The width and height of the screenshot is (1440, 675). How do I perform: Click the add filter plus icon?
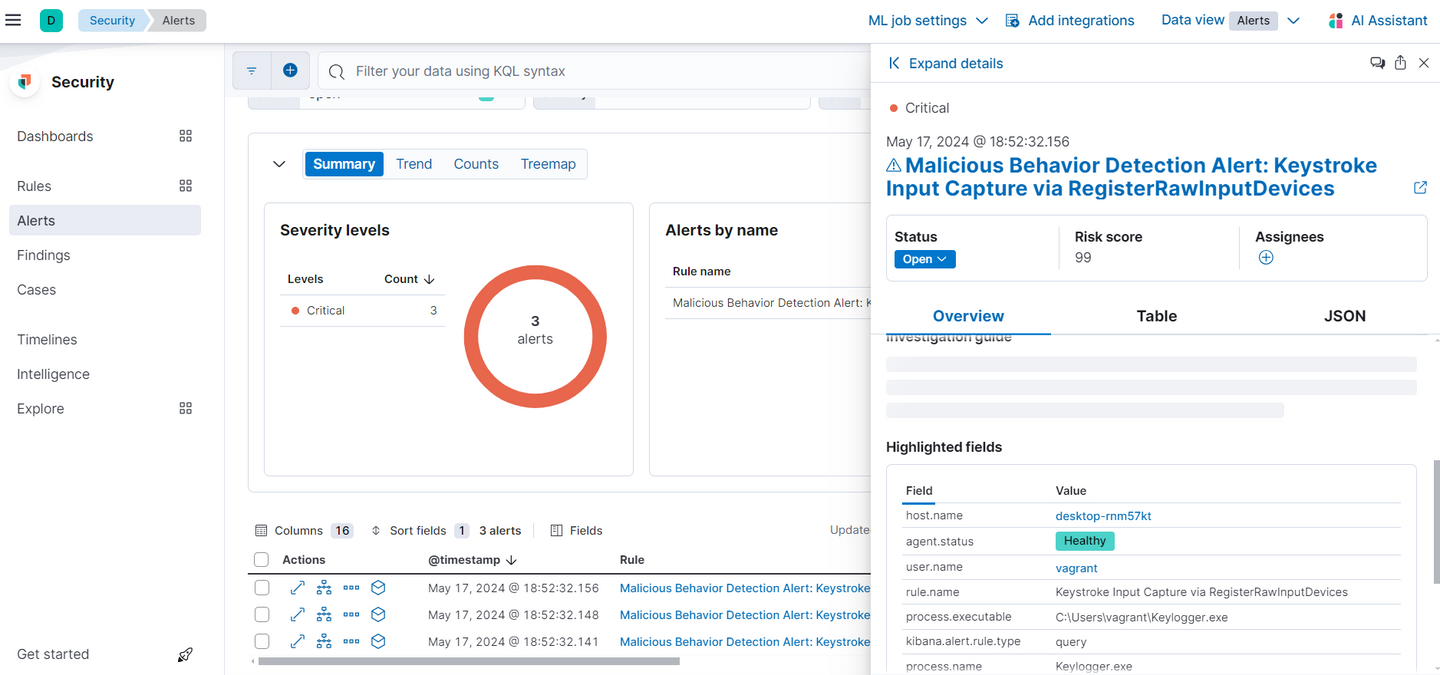click(290, 70)
